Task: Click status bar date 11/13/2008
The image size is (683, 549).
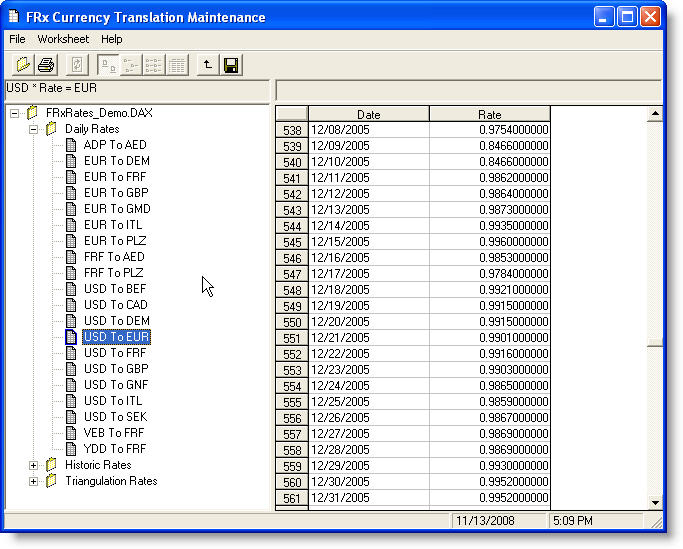Action: click(x=498, y=521)
